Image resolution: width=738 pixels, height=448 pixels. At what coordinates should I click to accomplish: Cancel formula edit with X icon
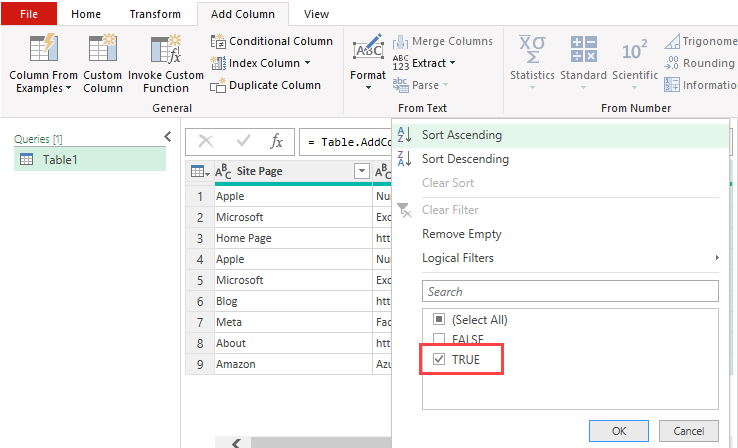[x=206, y=141]
